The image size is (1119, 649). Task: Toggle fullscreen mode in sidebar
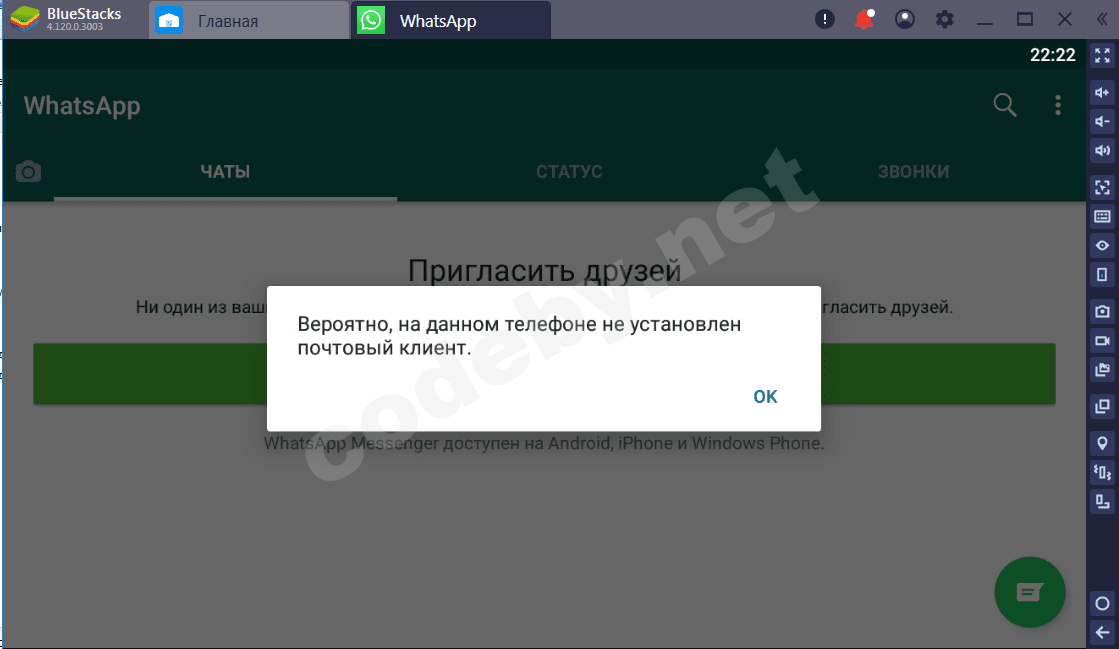(1103, 55)
